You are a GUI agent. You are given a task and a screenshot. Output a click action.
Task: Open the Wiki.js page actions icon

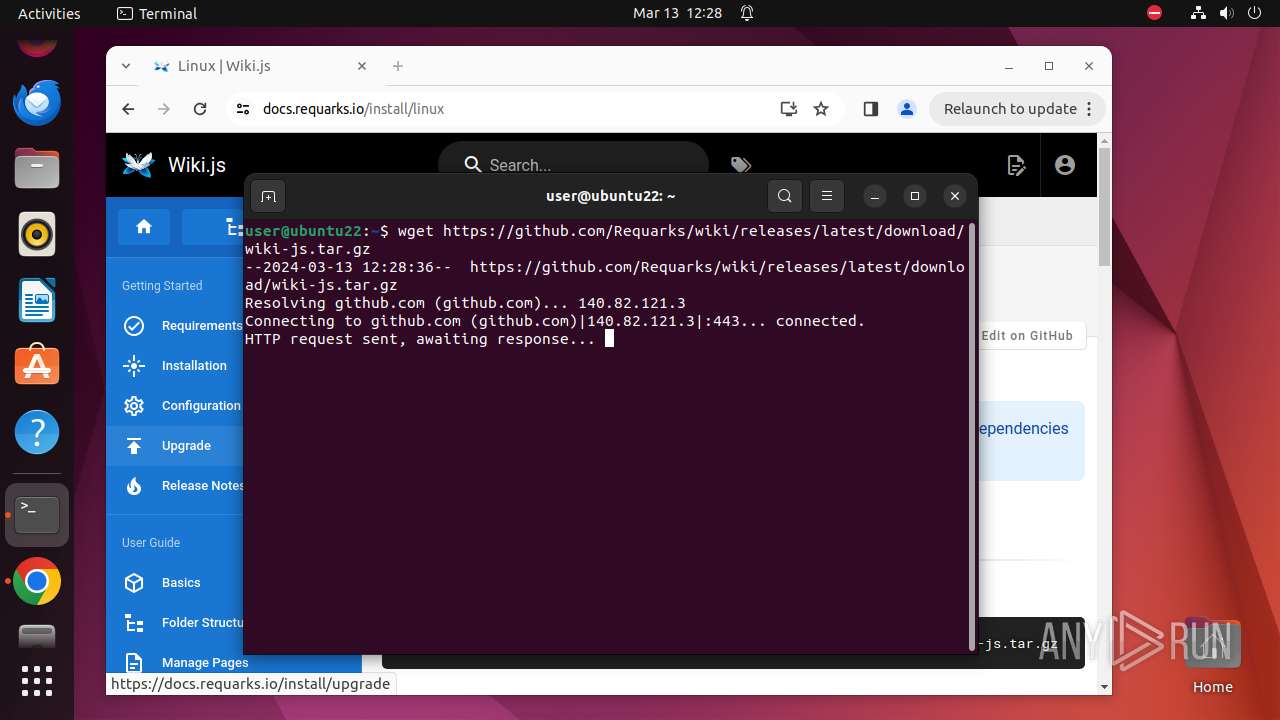(1016, 165)
